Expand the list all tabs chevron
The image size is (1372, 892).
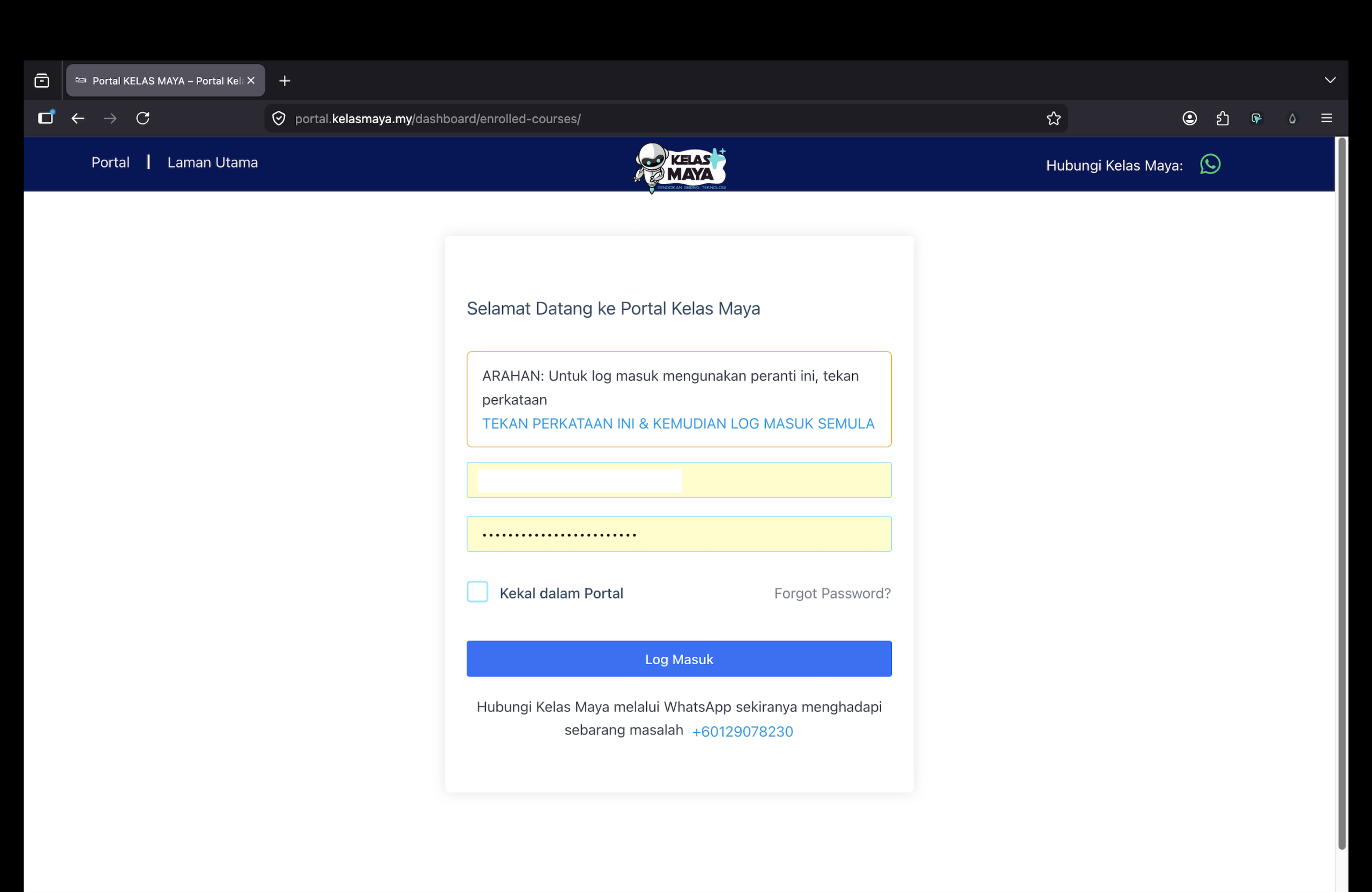click(x=1330, y=80)
